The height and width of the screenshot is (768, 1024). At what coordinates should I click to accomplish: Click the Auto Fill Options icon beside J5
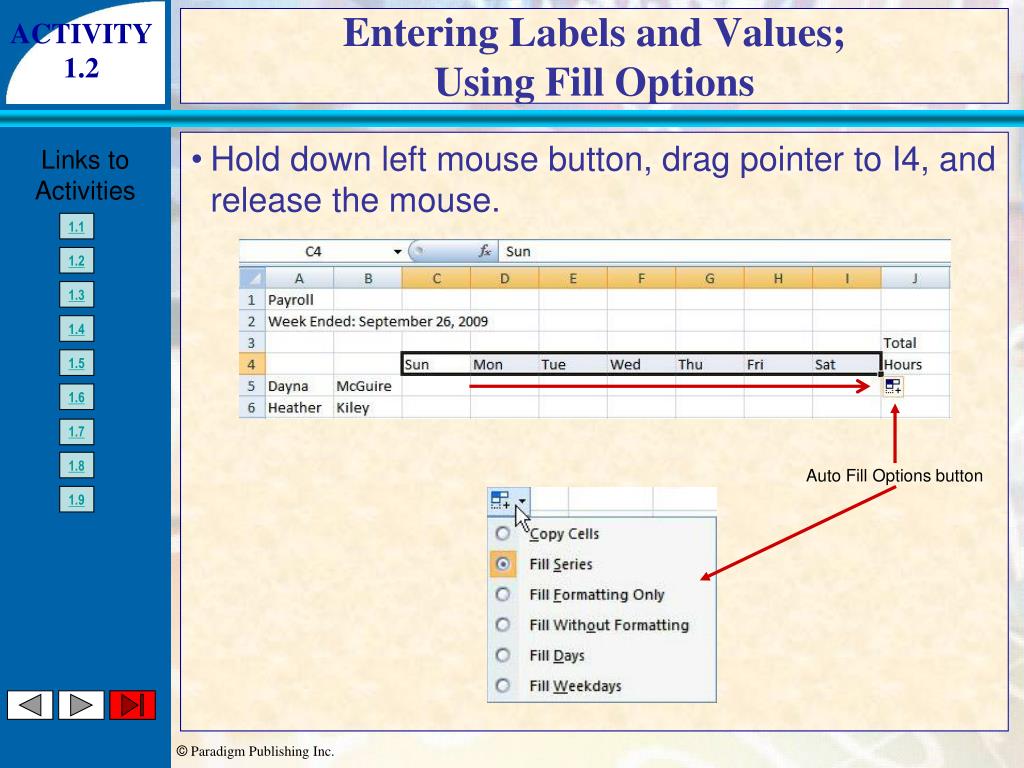click(893, 387)
